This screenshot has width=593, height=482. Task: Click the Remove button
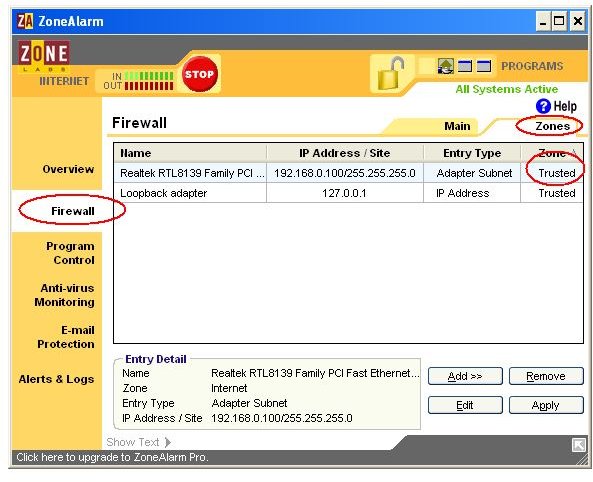pos(546,376)
